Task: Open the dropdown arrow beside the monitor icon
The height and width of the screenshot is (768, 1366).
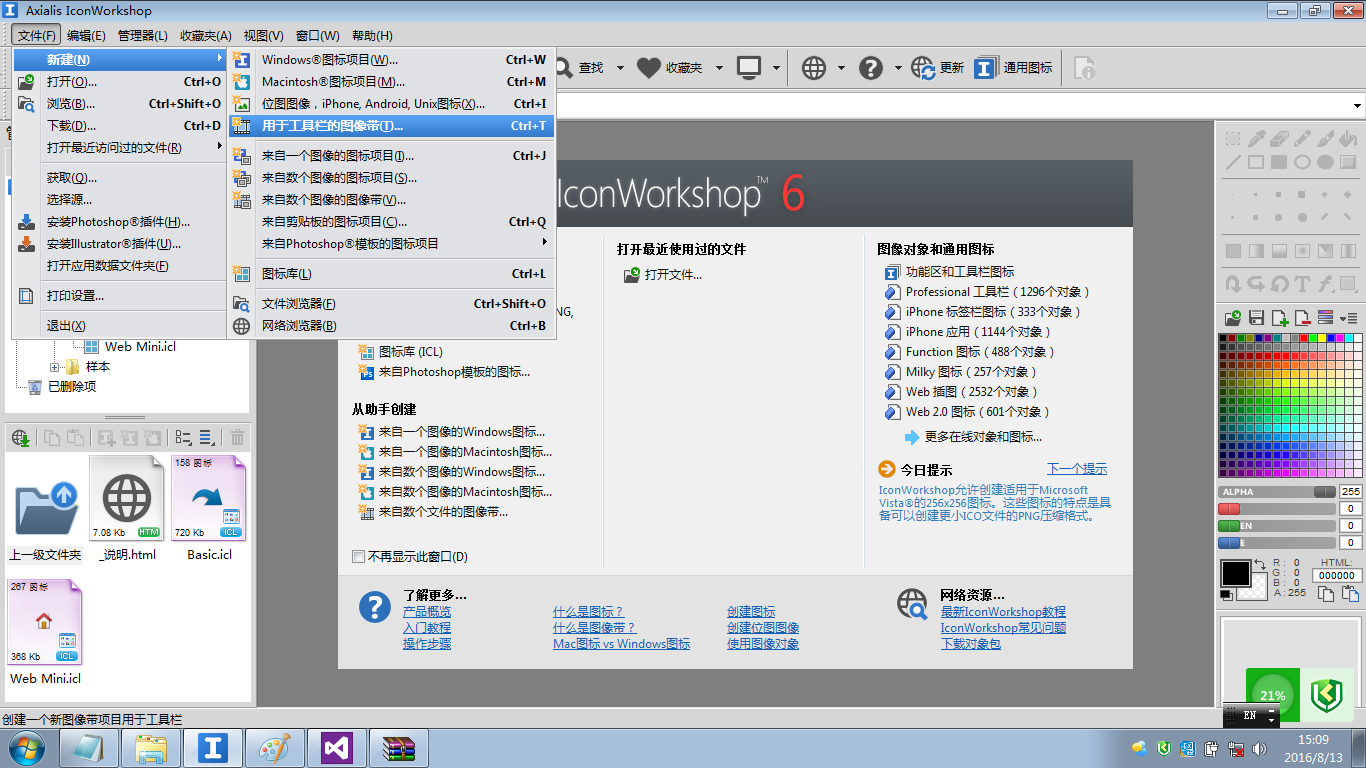Action: pyautogui.click(x=776, y=67)
